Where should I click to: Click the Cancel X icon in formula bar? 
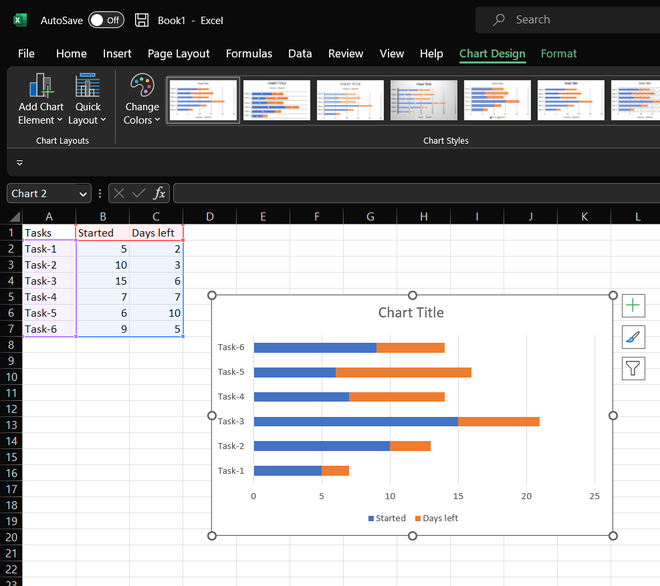119,193
